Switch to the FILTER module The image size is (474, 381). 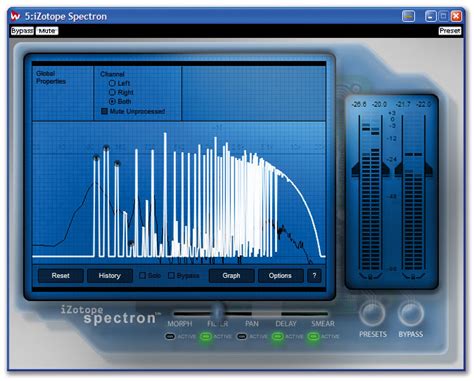(218, 324)
